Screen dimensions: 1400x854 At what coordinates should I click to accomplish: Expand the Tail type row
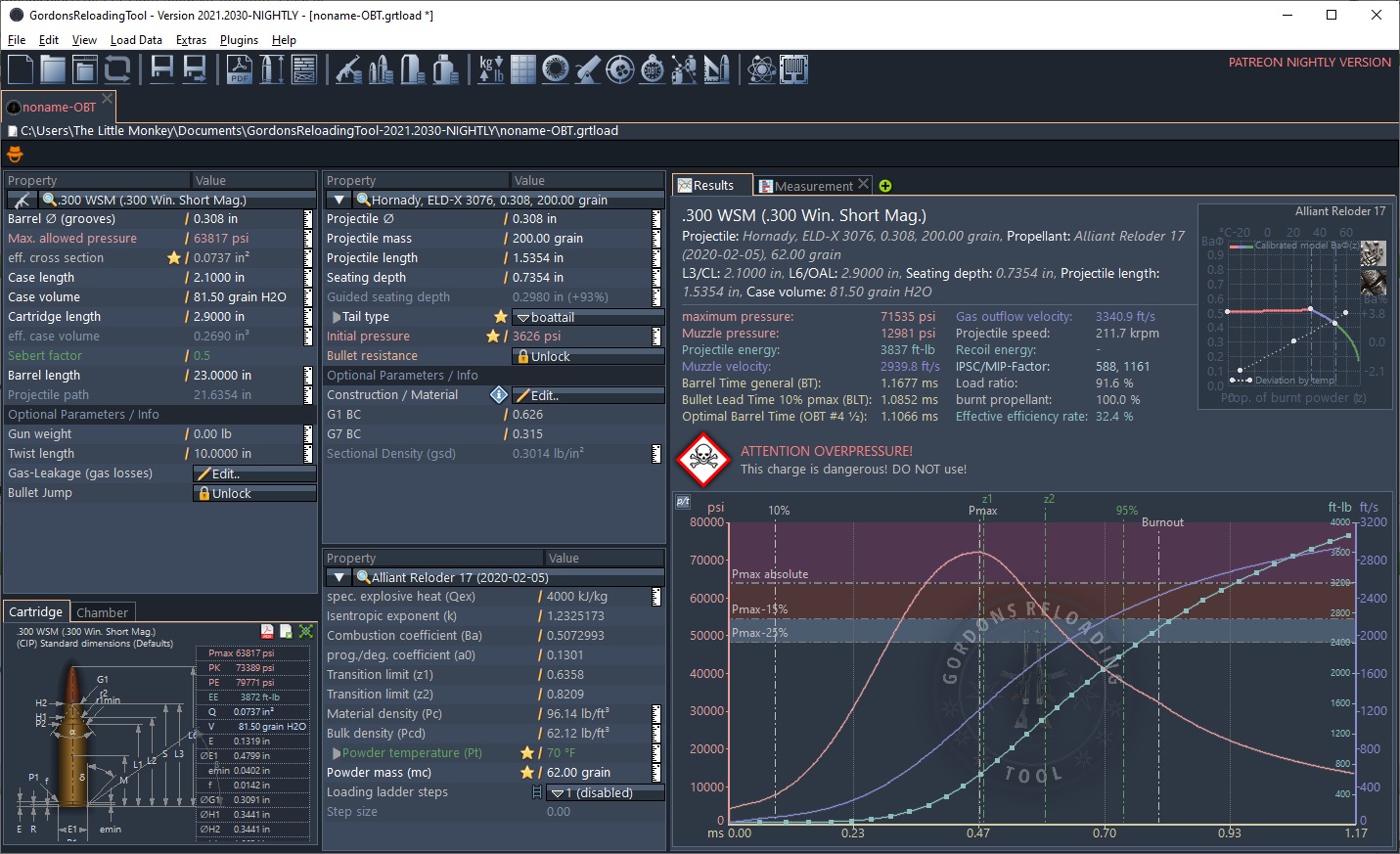pyautogui.click(x=336, y=317)
